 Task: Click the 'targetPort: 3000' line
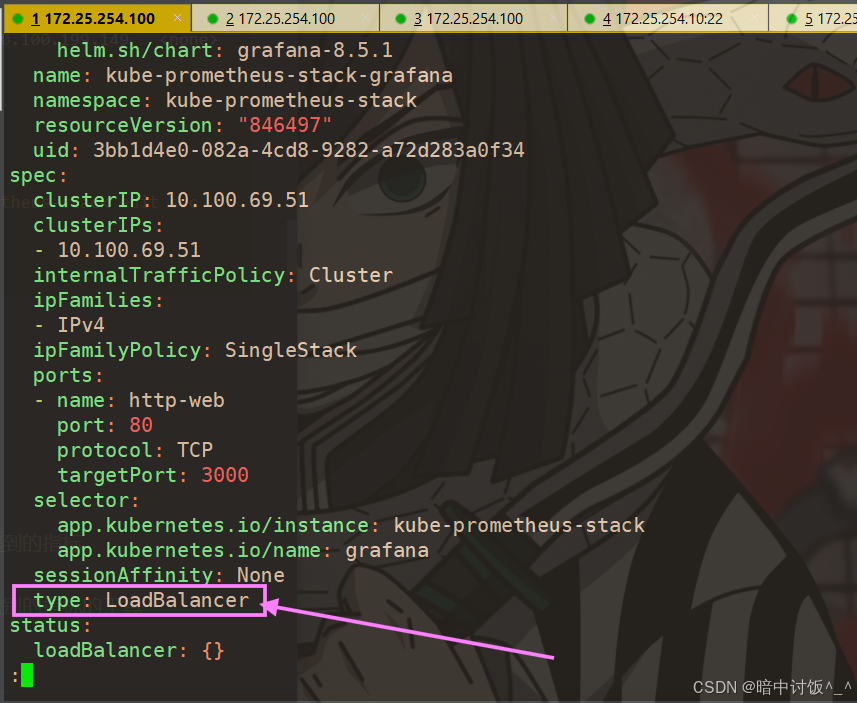(x=153, y=475)
